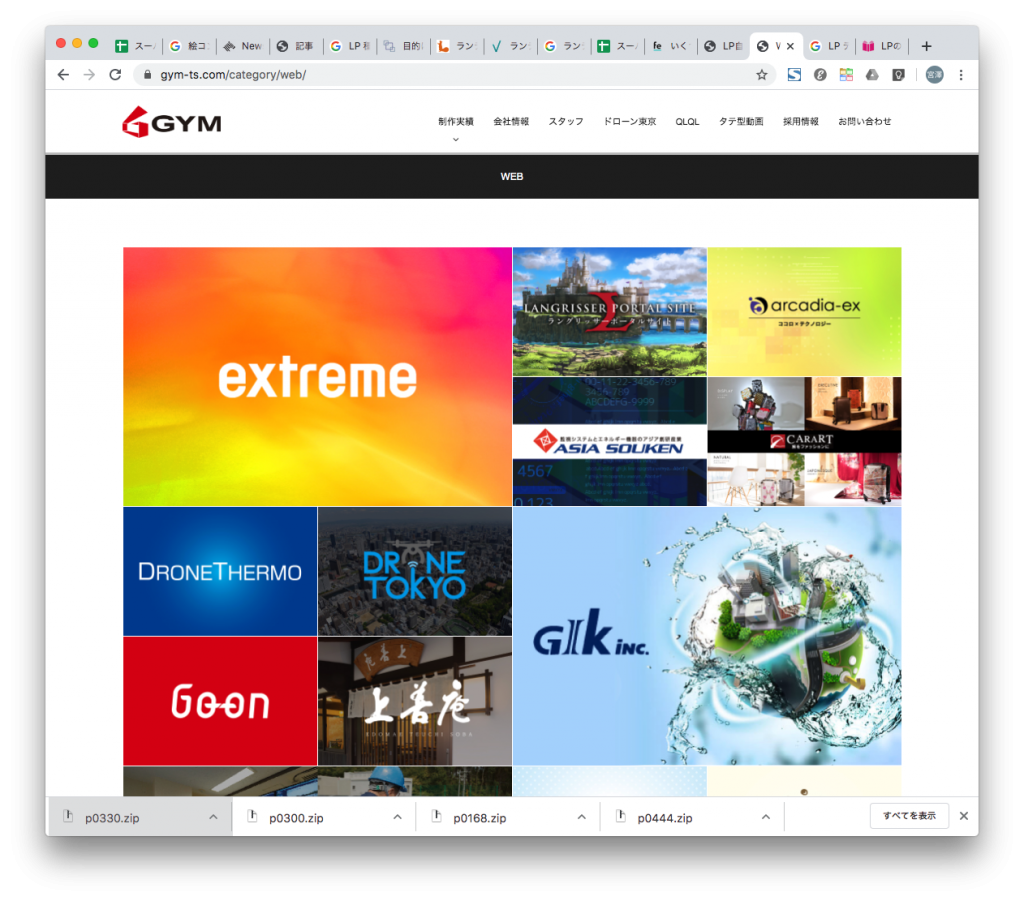Switch to the New tab
The width and height of the screenshot is (1024, 901).
click(242, 46)
